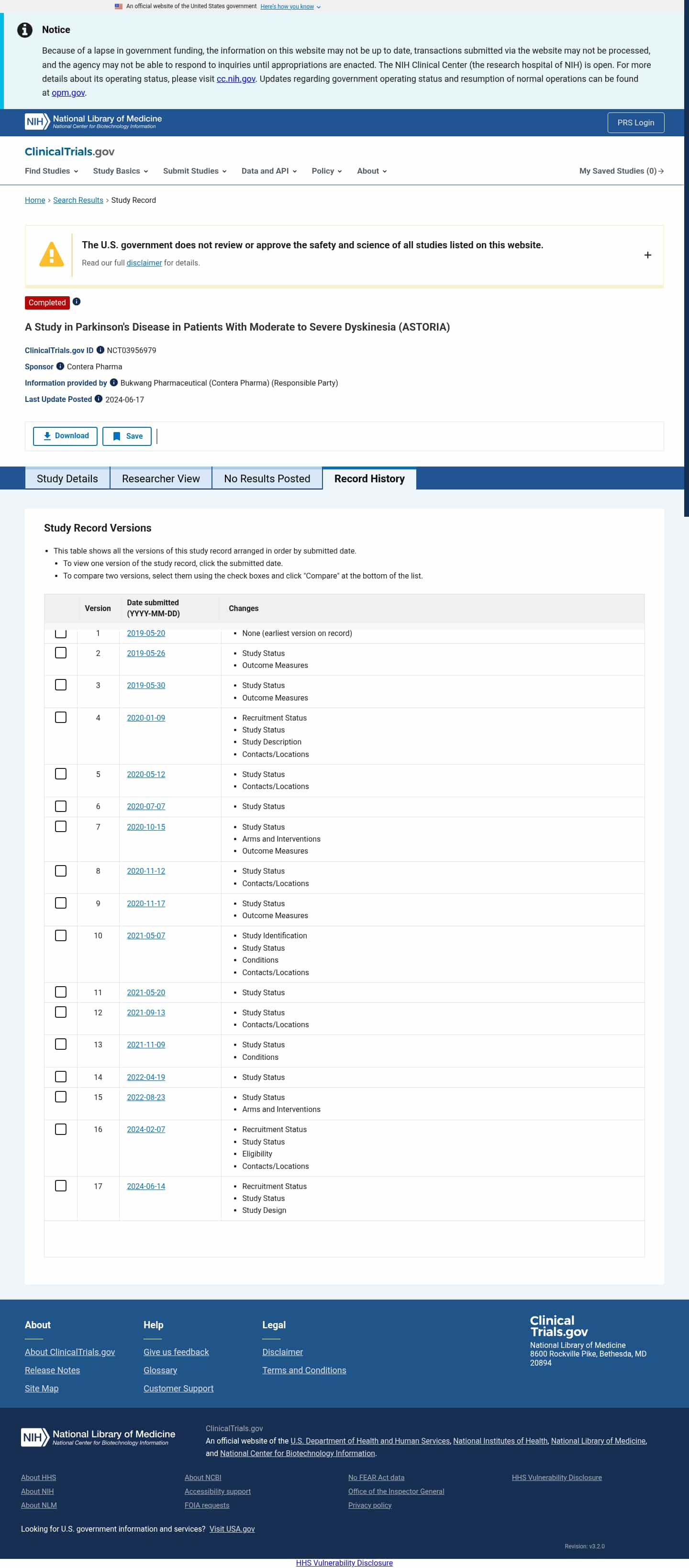Click the PRS Login button
The height and width of the screenshot is (1568, 689).
[x=635, y=122]
